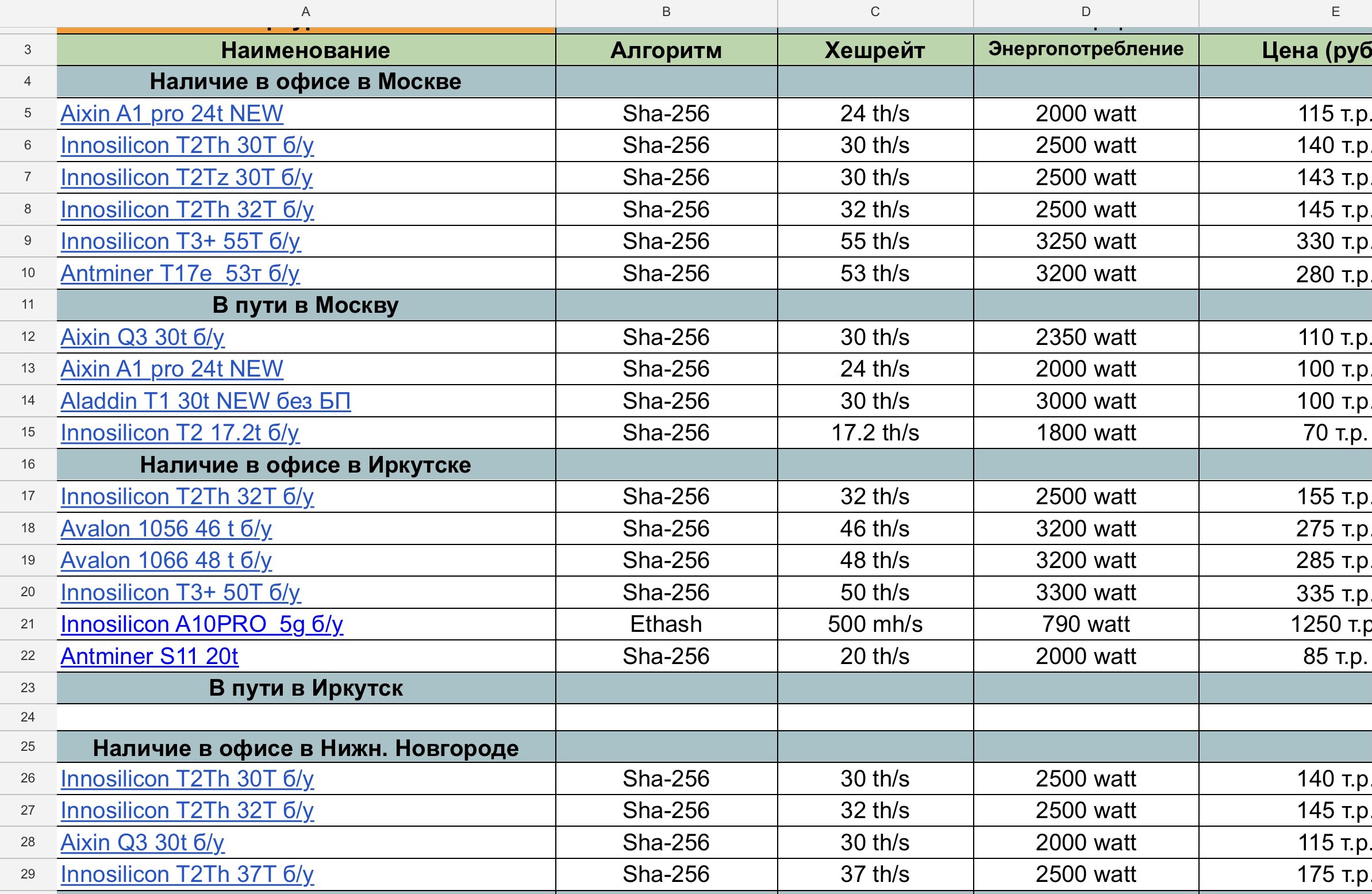Select column E header
The height and width of the screenshot is (894, 1372).
[x=1286, y=12]
